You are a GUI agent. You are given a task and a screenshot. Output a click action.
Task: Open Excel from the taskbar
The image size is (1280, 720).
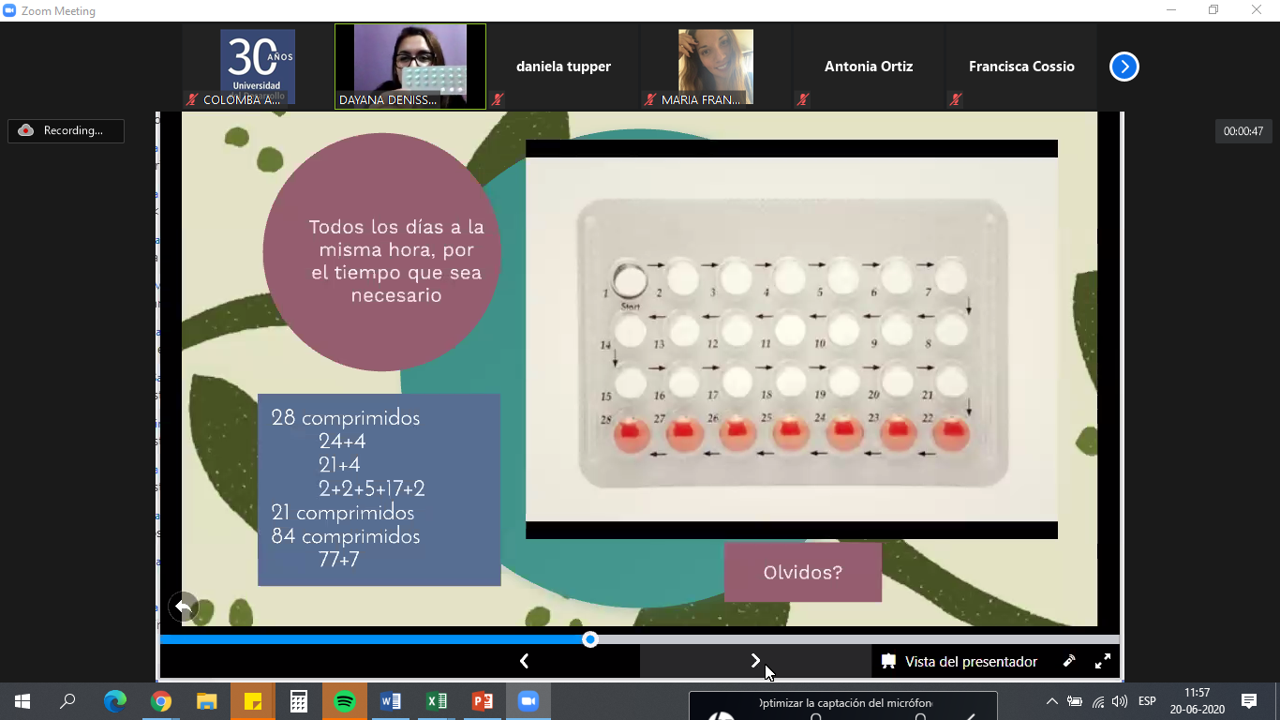pos(436,701)
